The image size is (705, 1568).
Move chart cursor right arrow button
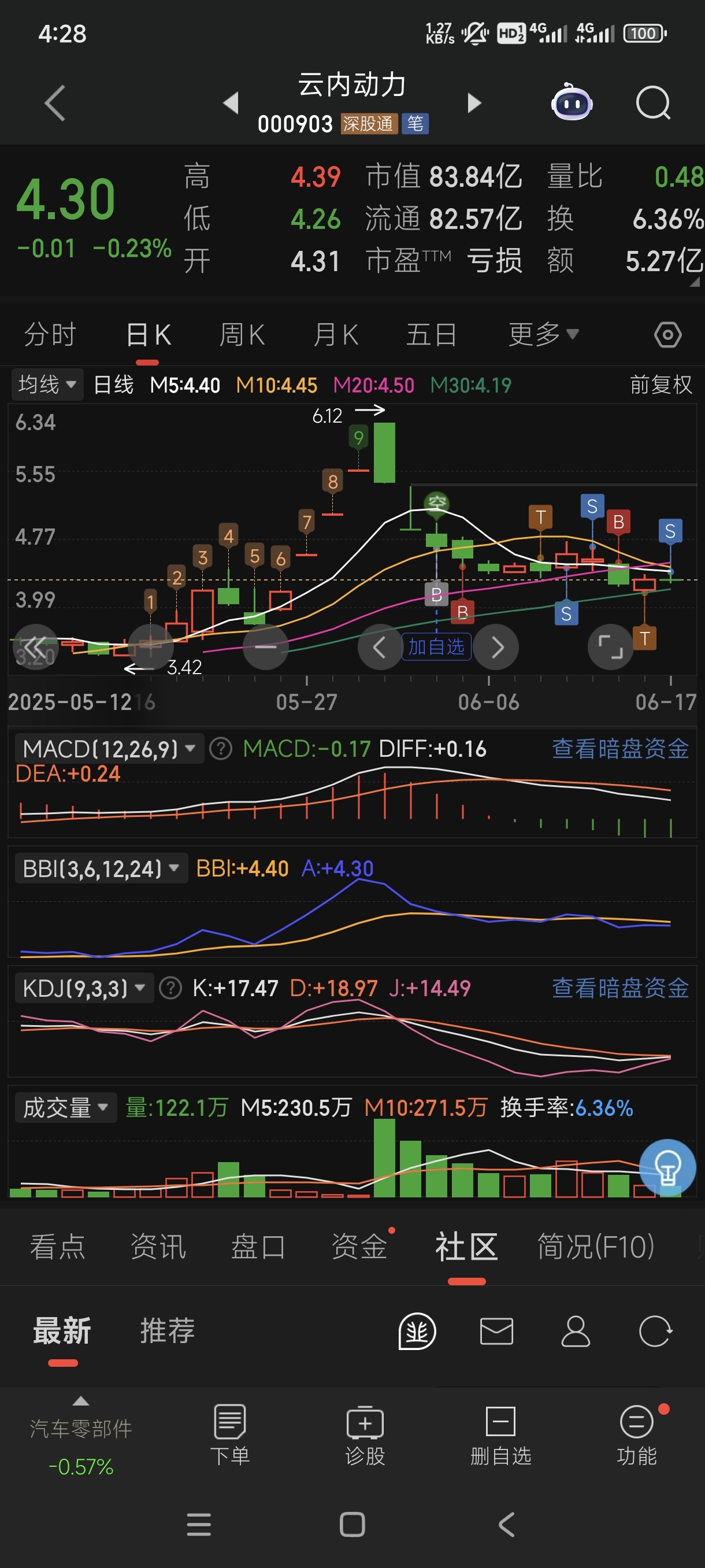point(496,646)
